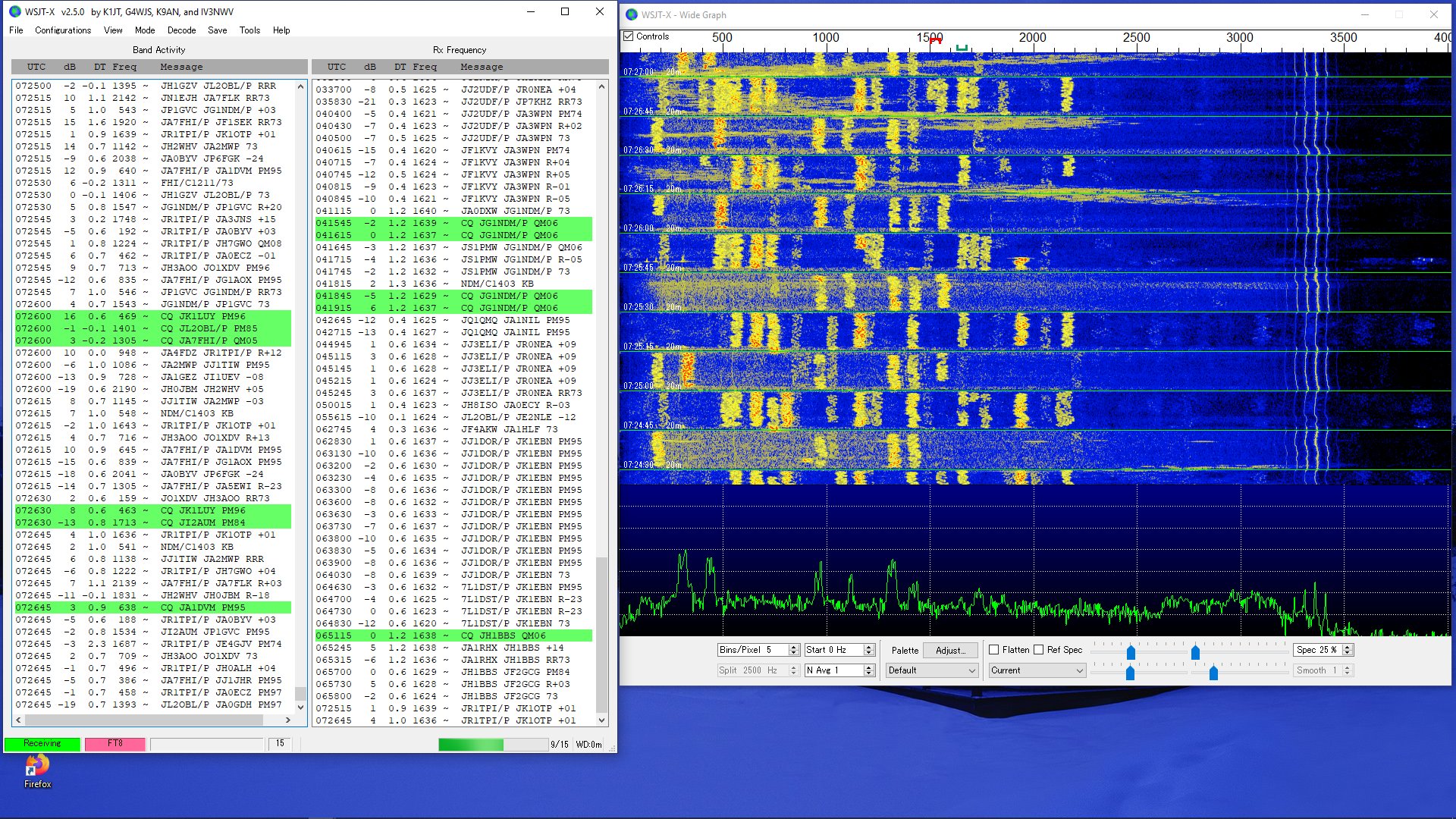This screenshot has height=819, width=1456.
Task: Select the CQ JI2AUM PM84 row
Action: click(152, 522)
